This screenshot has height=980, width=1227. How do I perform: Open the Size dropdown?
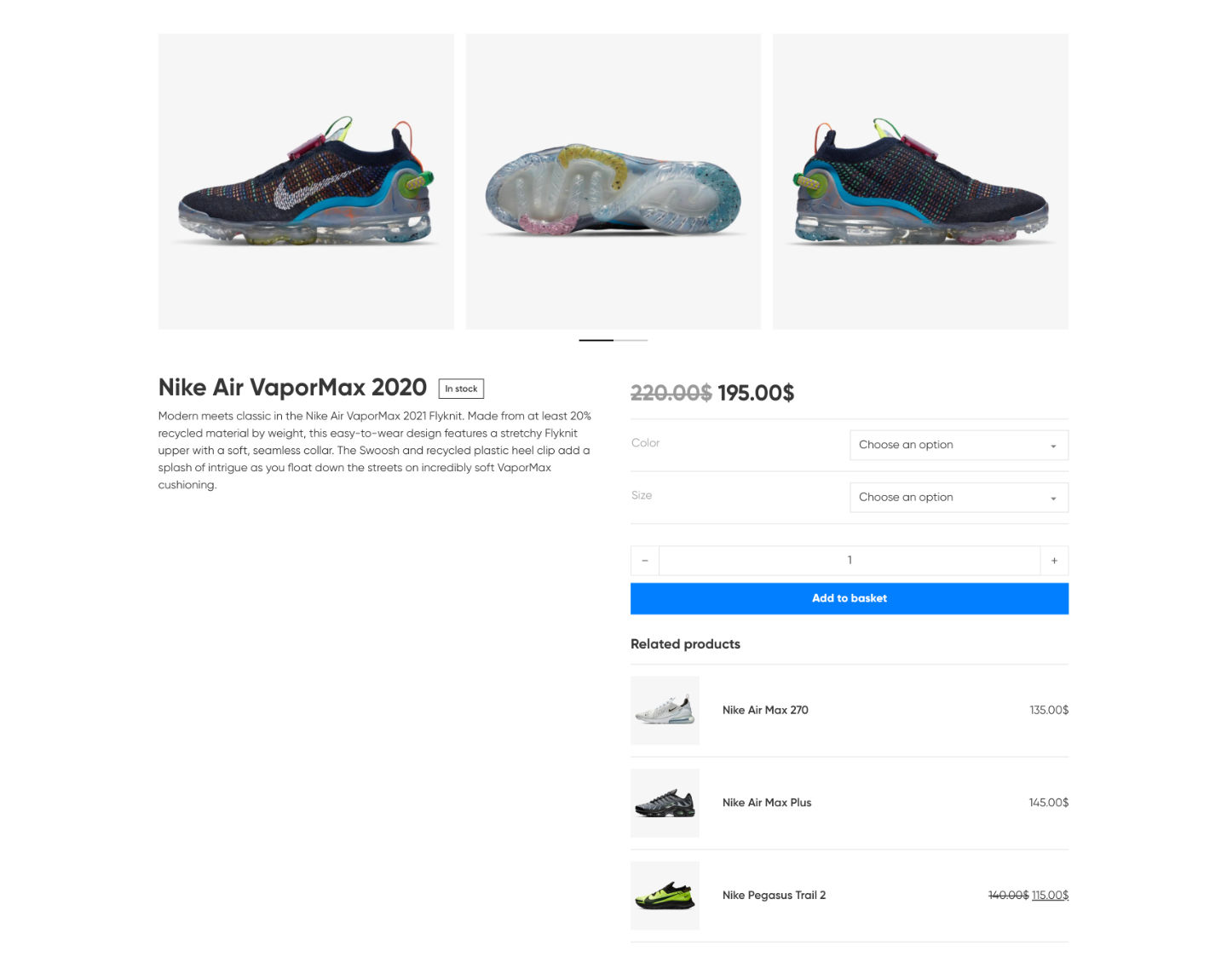pos(959,498)
